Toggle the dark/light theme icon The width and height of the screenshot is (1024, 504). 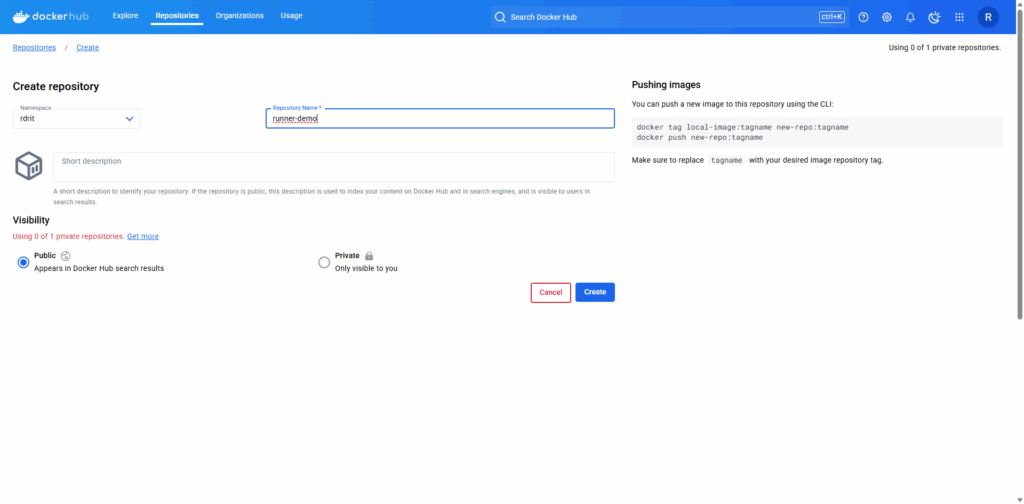click(934, 17)
